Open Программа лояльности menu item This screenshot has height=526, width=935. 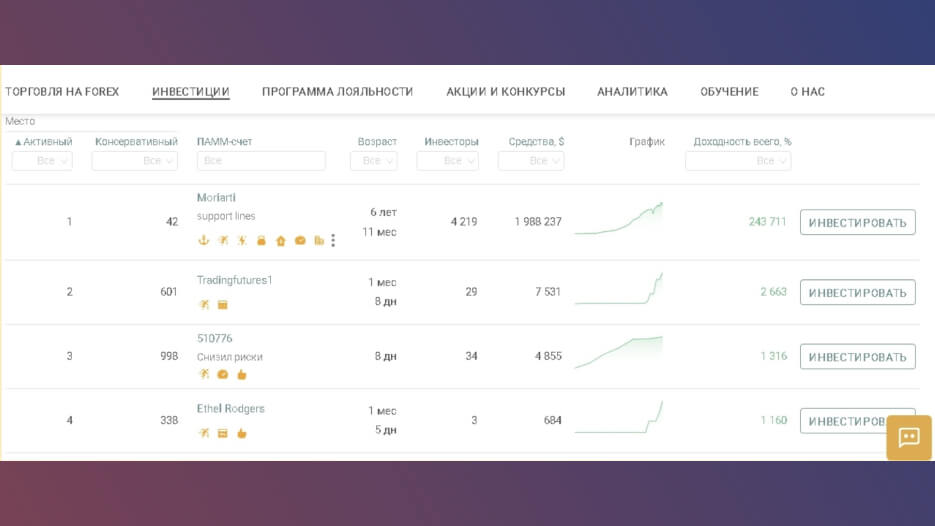click(338, 92)
